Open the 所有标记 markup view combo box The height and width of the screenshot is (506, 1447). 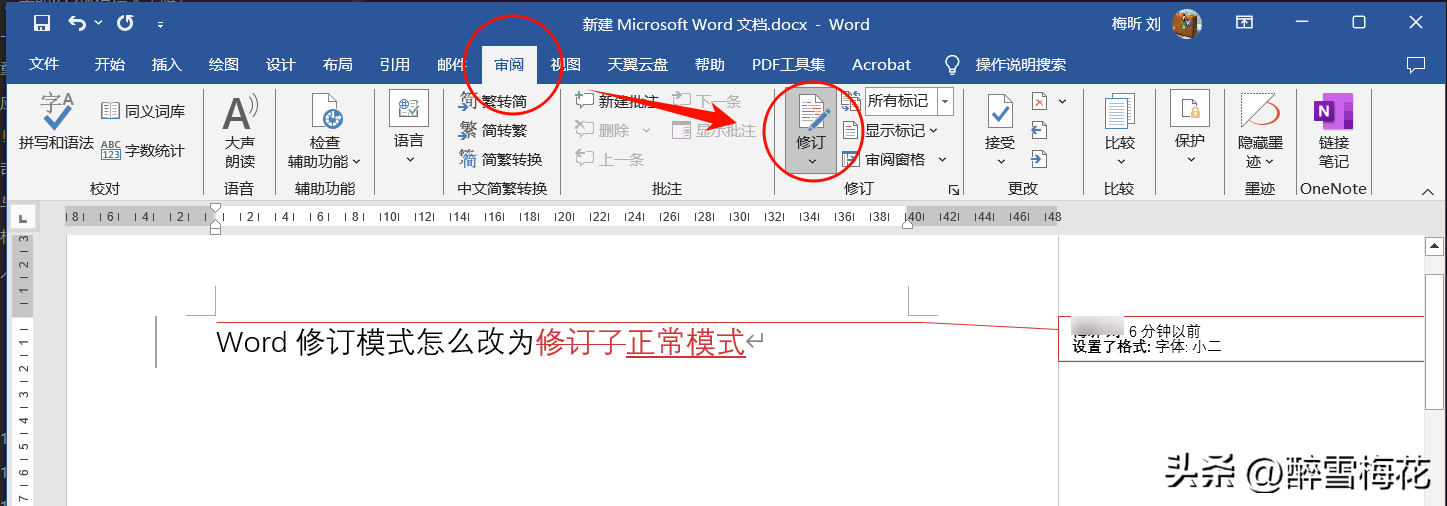point(908,101)
